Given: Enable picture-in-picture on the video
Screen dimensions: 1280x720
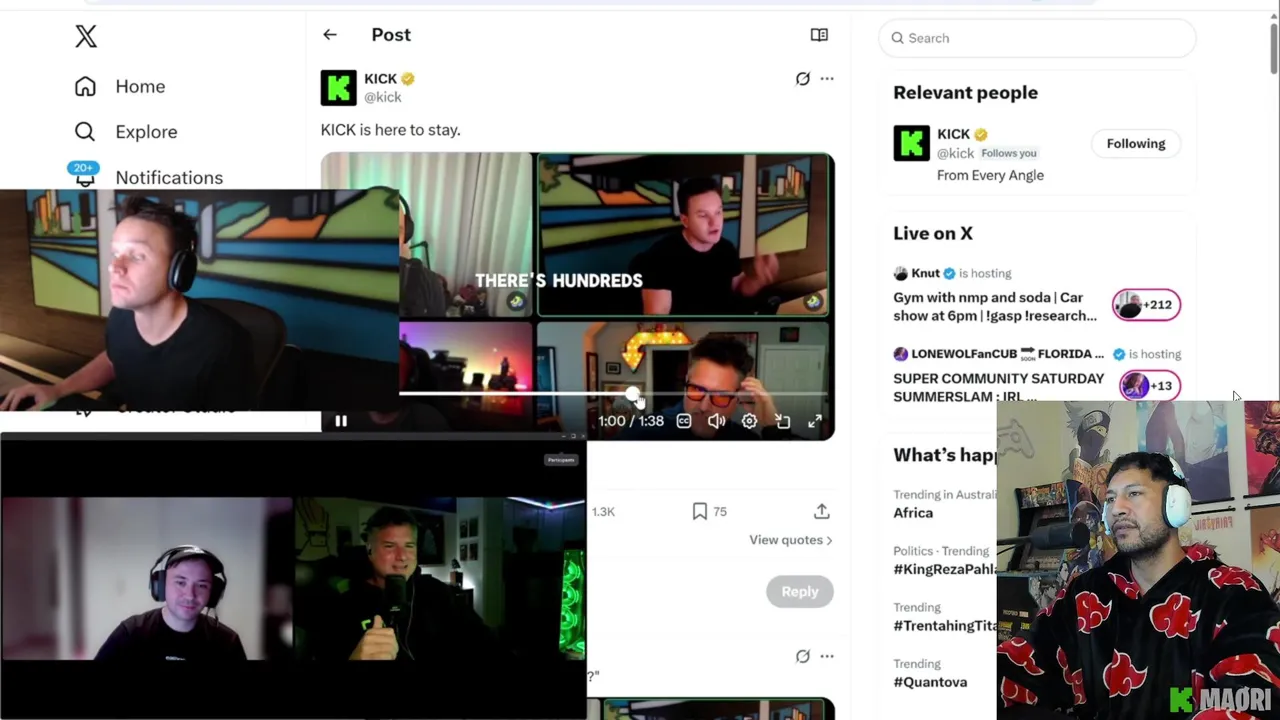Looking at the screenshot, I should (782, 421).
